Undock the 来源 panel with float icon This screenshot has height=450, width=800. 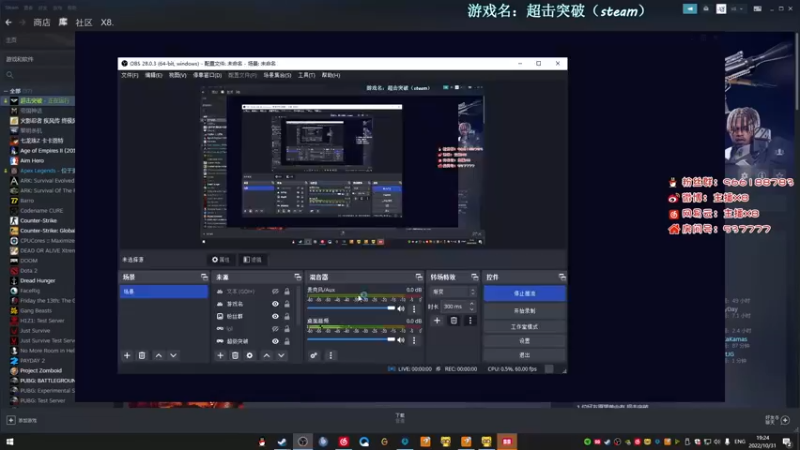tap(297, 277)
